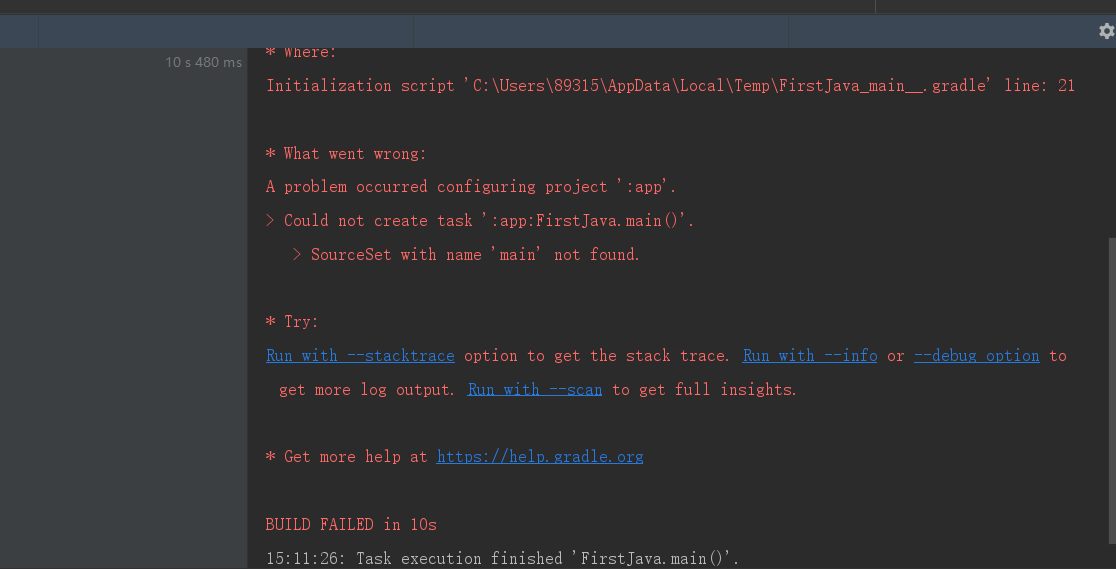Click the '* Try:' heading
Image resolution: width=1116 pixels, height=569 pixels.
(x=292, y=322)
